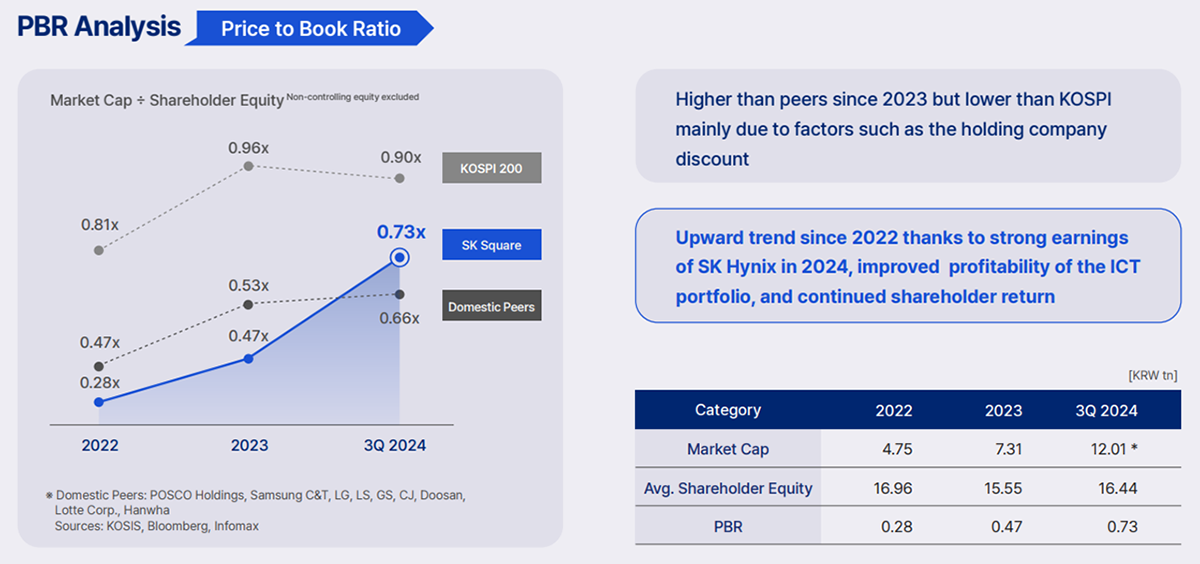This screenshot has height=564, width=1200.
Task: Select the KOSPI 200 2023 gray data point
Action: (x=248, y=168)
